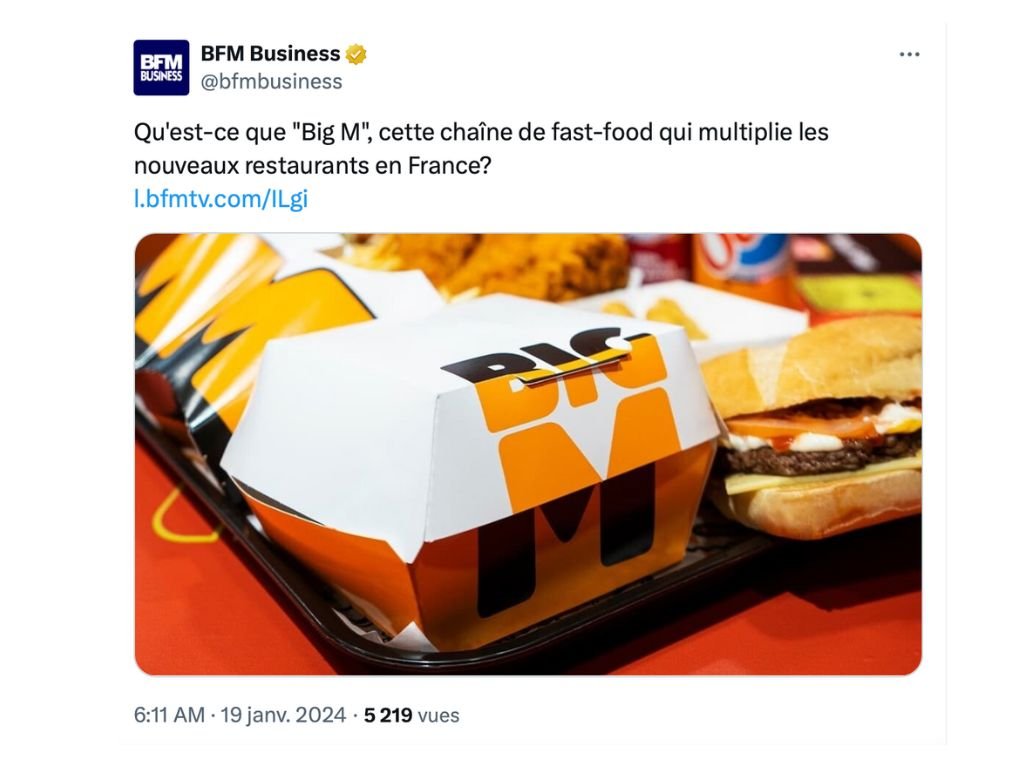Click the gold verified badge
1024x768 pixels.
(356, 54)
